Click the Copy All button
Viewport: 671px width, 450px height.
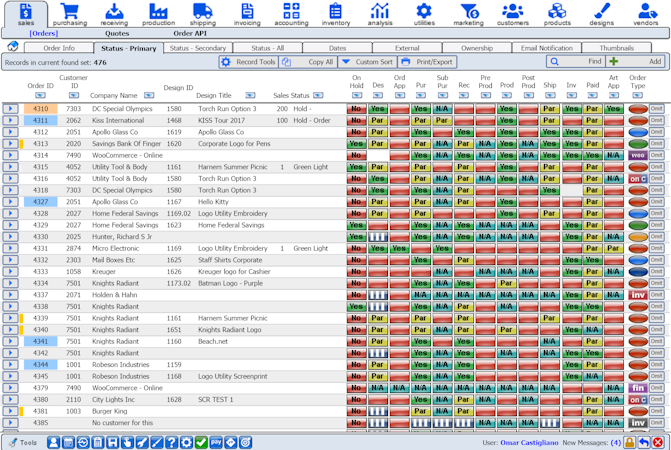[x=308, y=62]
